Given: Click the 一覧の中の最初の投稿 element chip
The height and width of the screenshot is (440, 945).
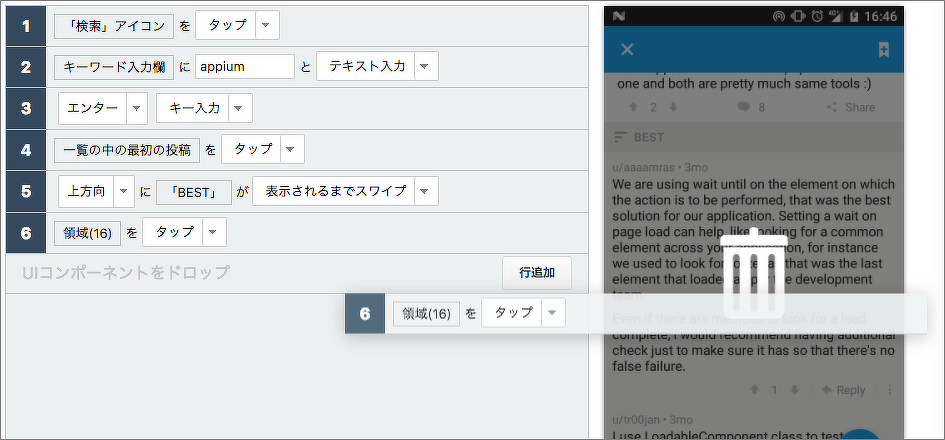Looking at the screenshot, I should 127,149.
